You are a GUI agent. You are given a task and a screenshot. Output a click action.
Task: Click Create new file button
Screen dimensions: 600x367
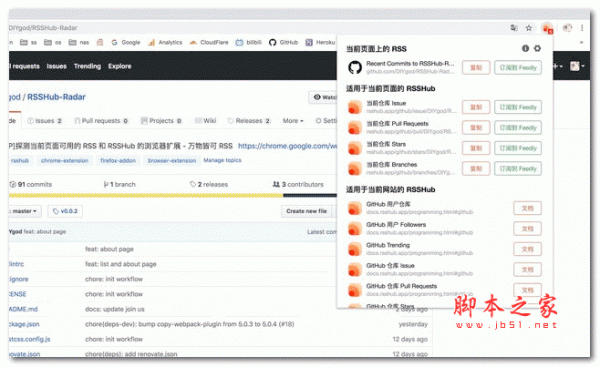click(x=307, y=211)
